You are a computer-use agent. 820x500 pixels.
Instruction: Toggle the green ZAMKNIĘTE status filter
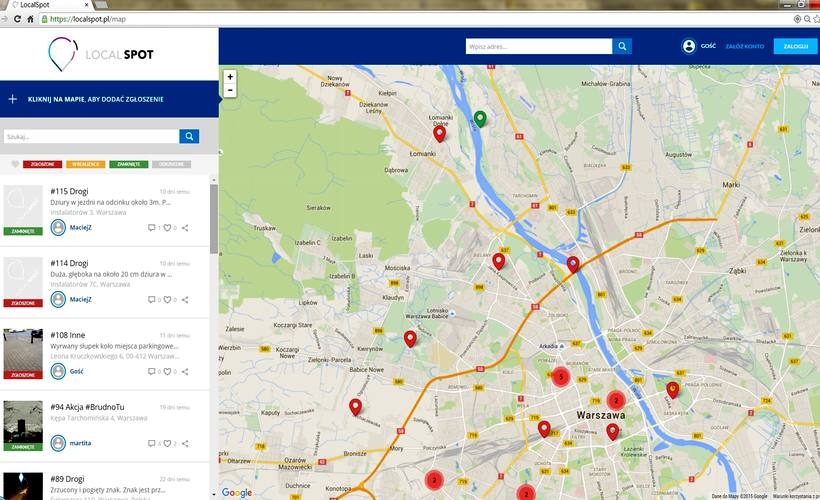tap(129, 164)
